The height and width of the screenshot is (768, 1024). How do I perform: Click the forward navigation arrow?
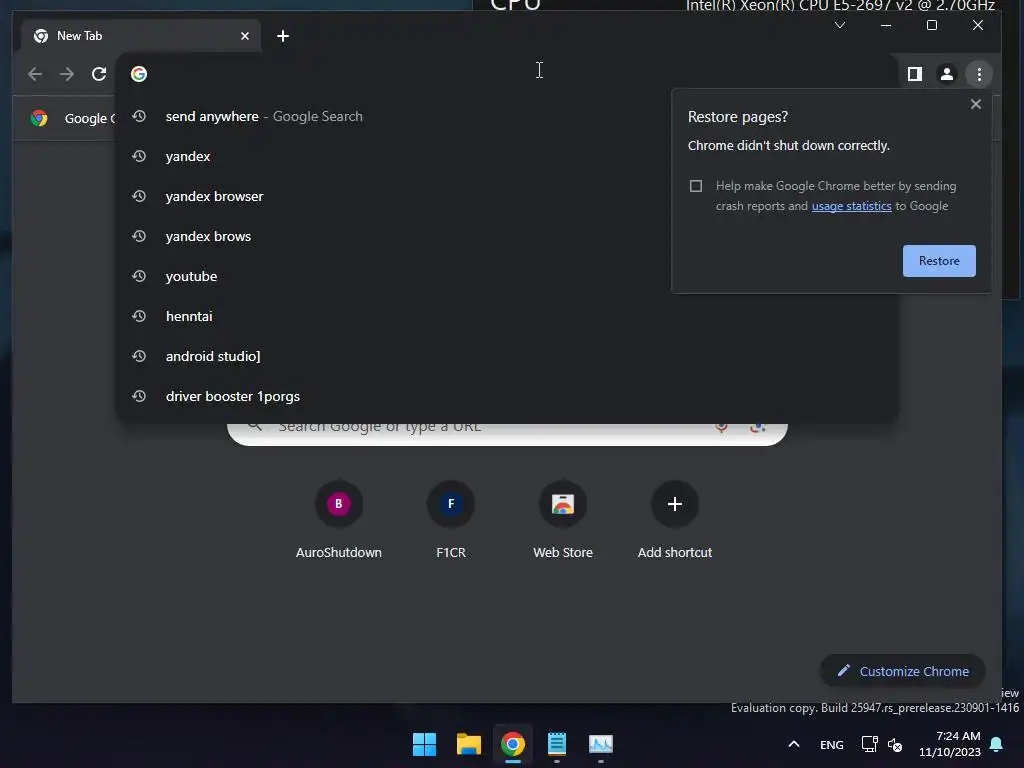coord(67,74)
